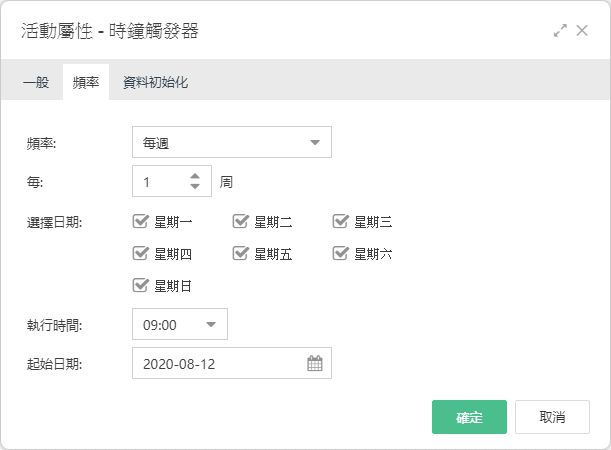611x450 pixels.
Task: Uncheck the 星期日 checkbox
Action: coord(140,286)
